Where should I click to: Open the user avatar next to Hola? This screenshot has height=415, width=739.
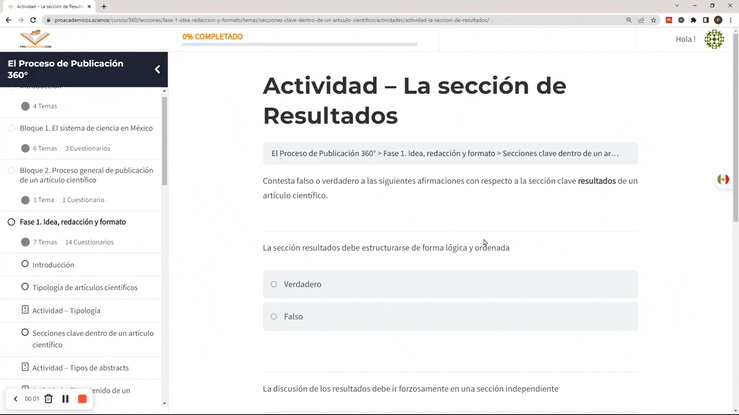coord(714,39)
